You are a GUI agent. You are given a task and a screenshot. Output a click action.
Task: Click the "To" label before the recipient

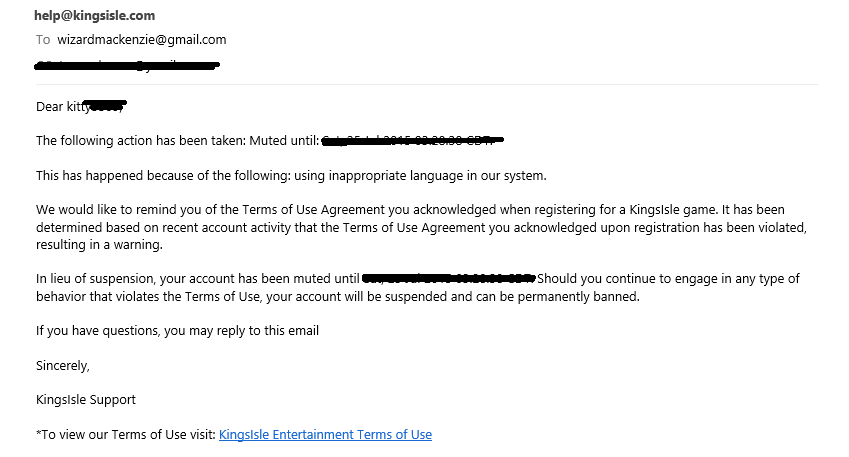point(43,40)
